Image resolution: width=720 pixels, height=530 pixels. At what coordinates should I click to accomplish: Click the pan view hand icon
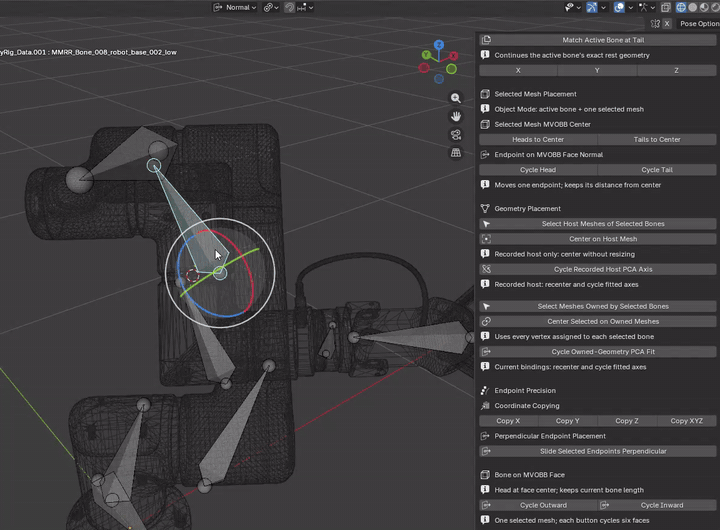tap(456, 116)
